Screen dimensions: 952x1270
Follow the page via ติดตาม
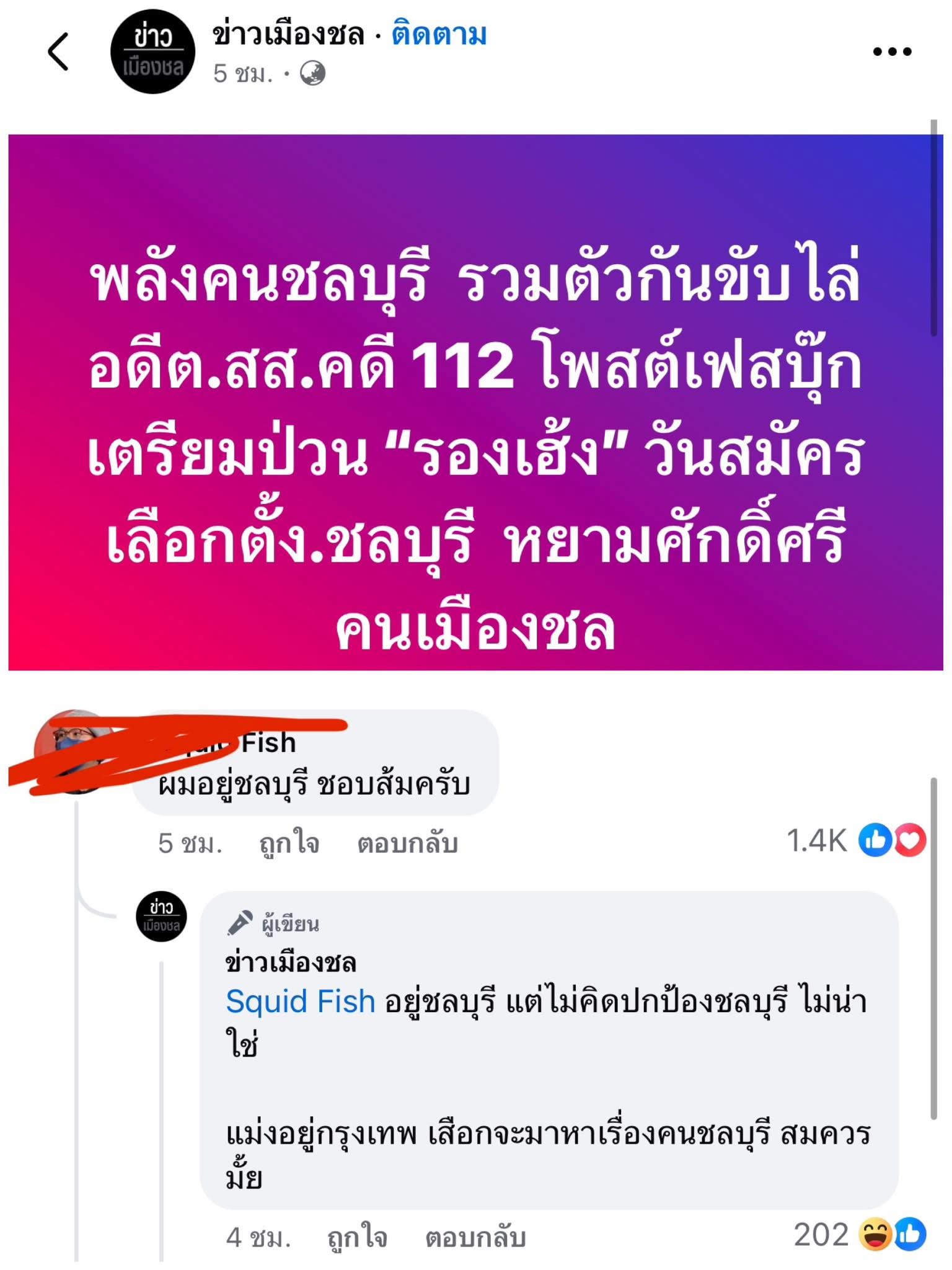click(439, 34)
